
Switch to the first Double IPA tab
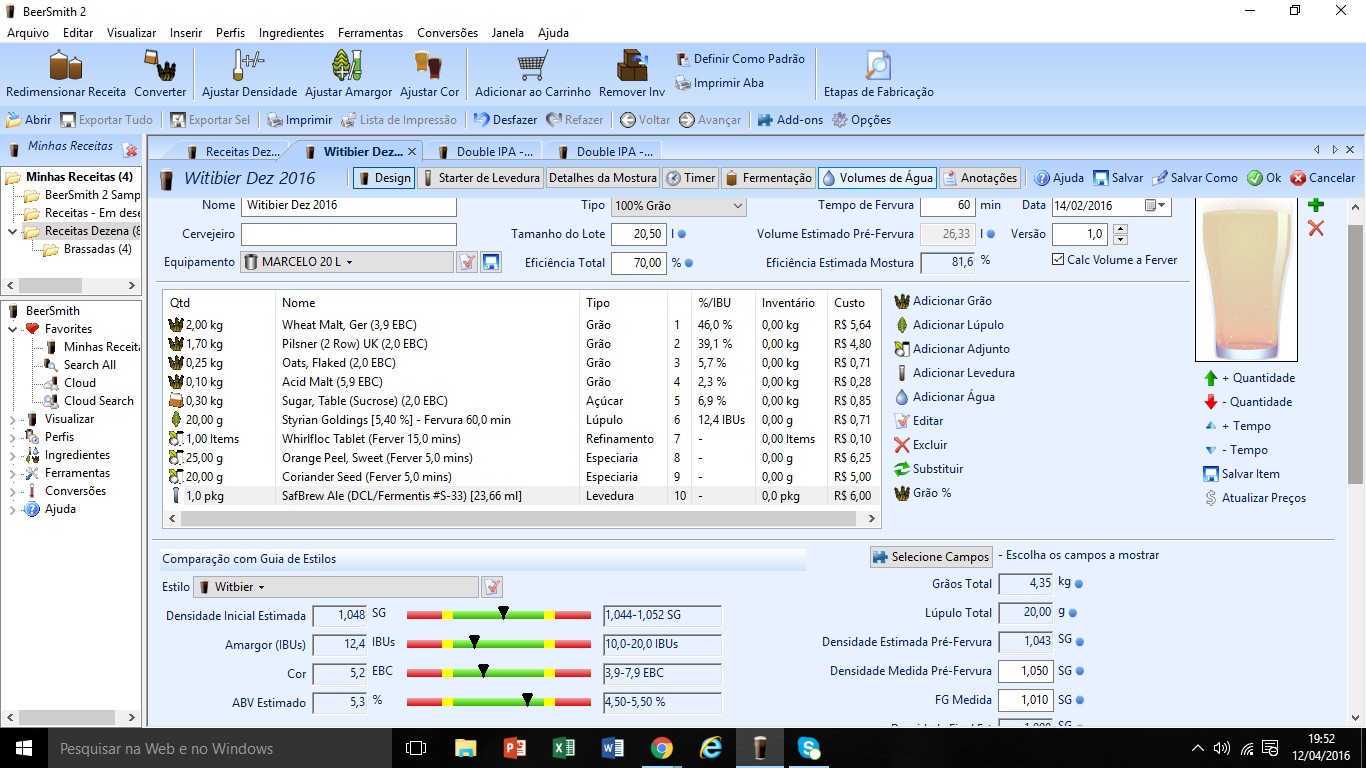[x=487, y=152]
